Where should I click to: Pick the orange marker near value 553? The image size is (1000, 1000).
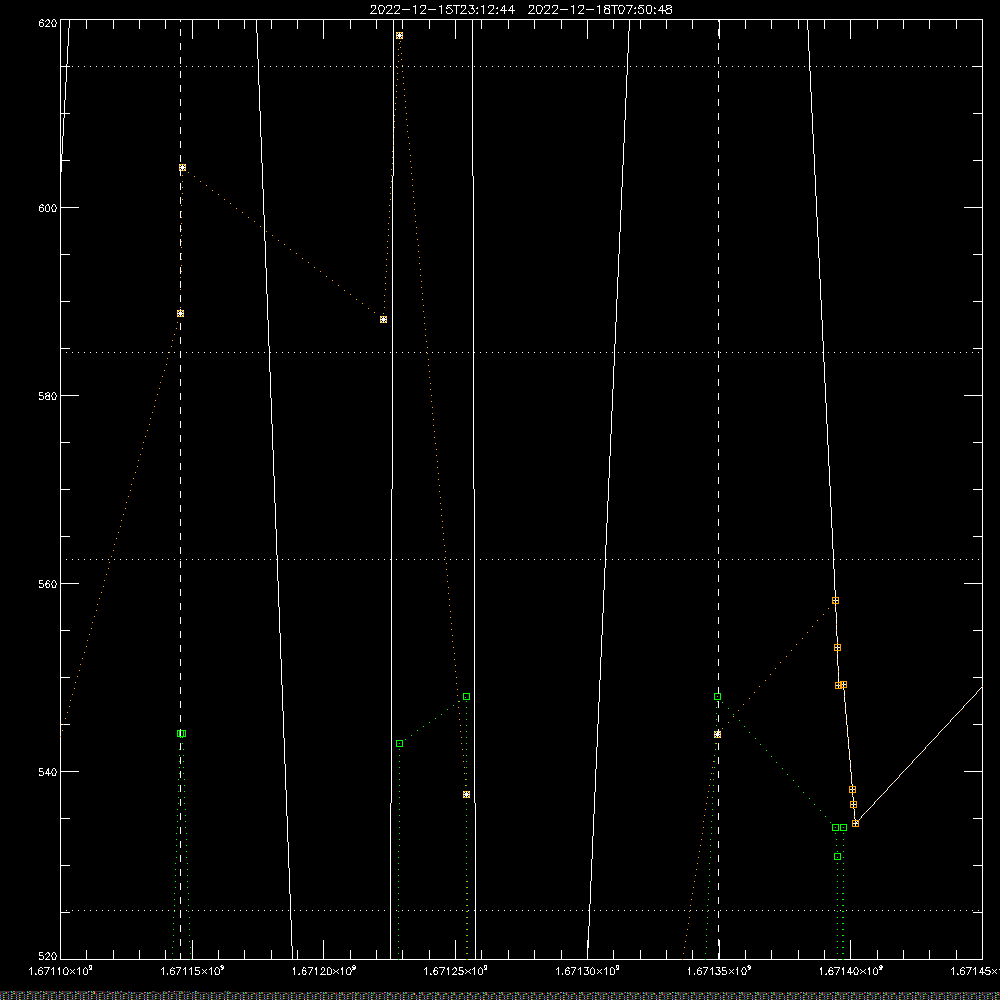[x=837, y=647]
